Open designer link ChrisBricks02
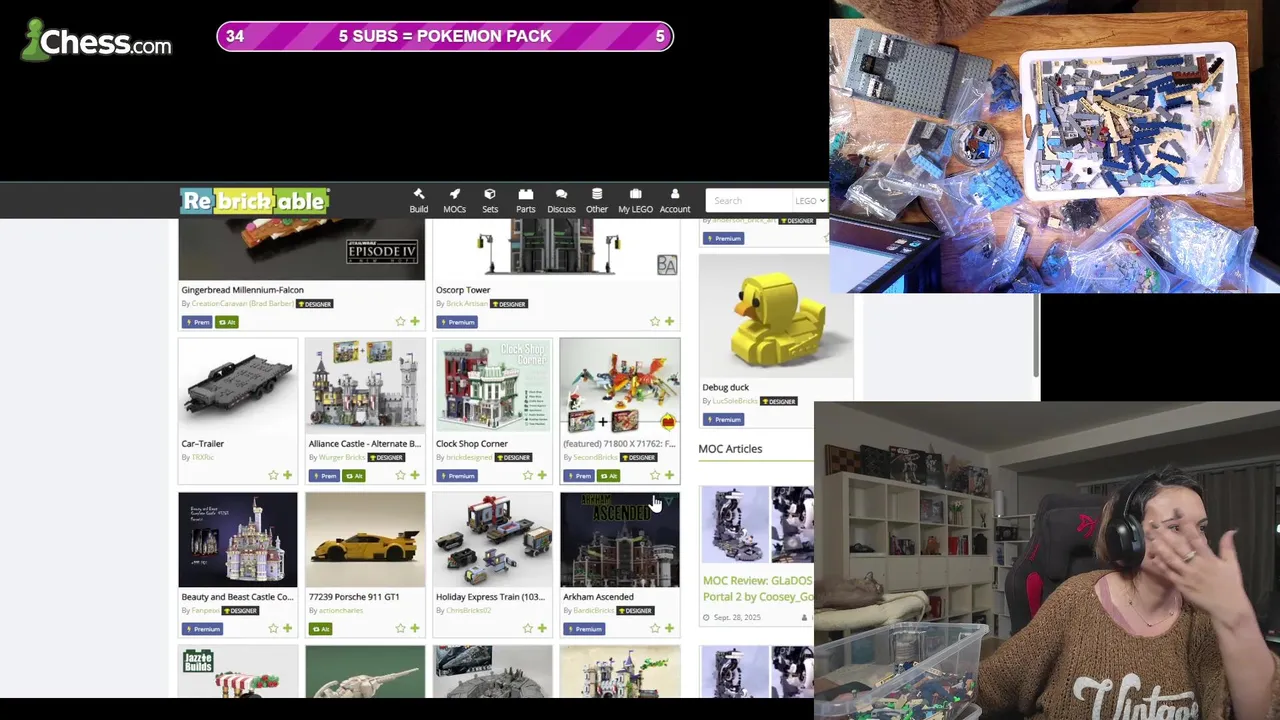The height and width of the screenshot is (720, 1280). click(x=468, y=610)
